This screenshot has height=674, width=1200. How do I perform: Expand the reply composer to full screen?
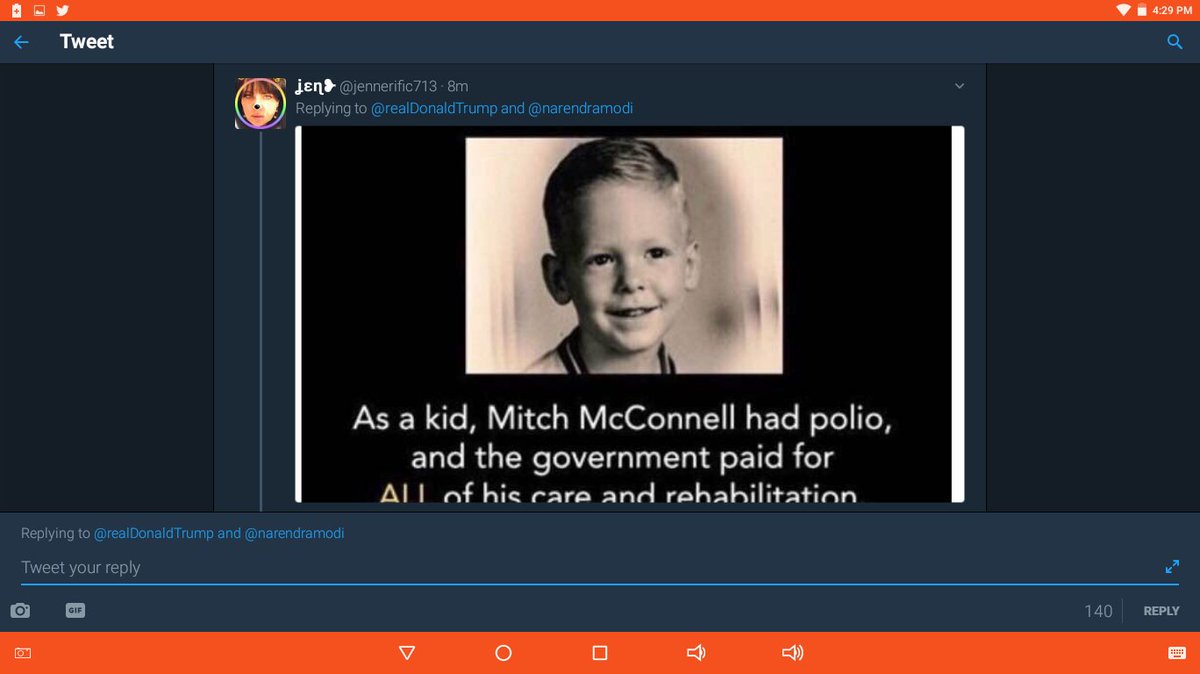1172,566
